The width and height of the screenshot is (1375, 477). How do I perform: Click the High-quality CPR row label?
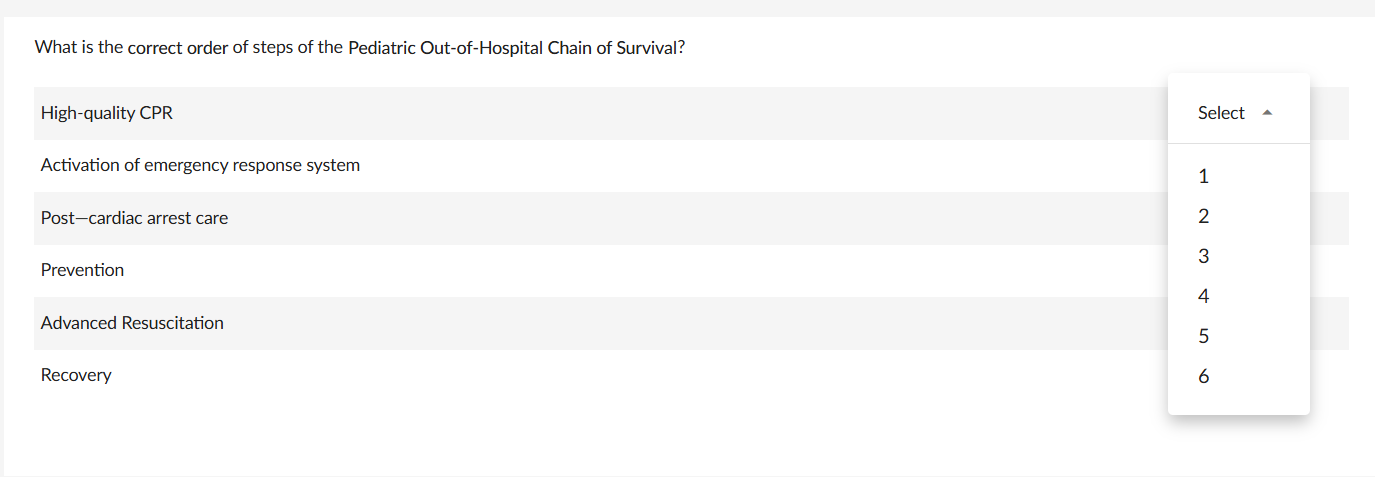tap(107, 113)
